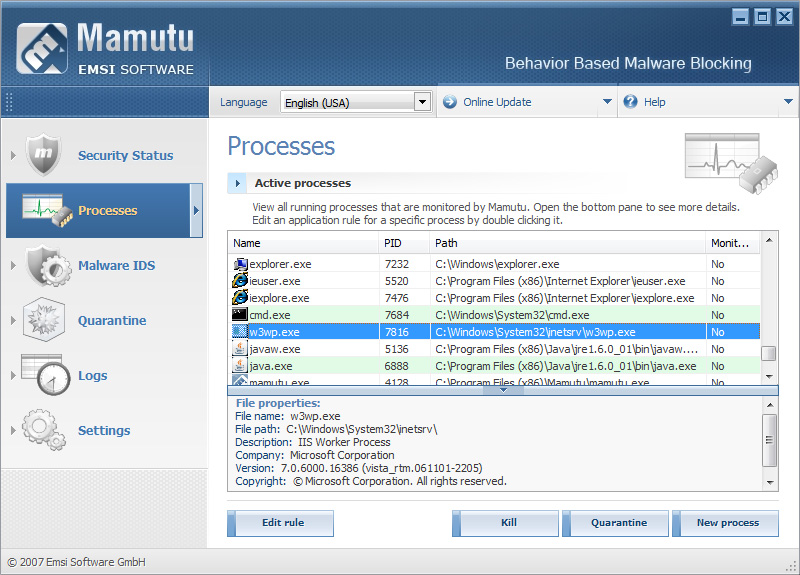The width and height of the screenshot is (800, 575).
Task: Select the explorer.exe process name
Action: pos(280,264)
